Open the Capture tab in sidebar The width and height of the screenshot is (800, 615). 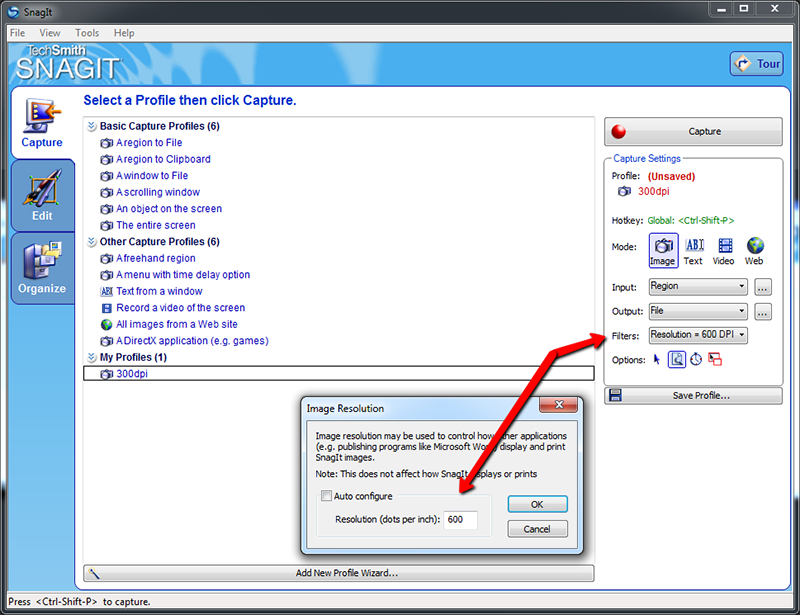[42, 123]
